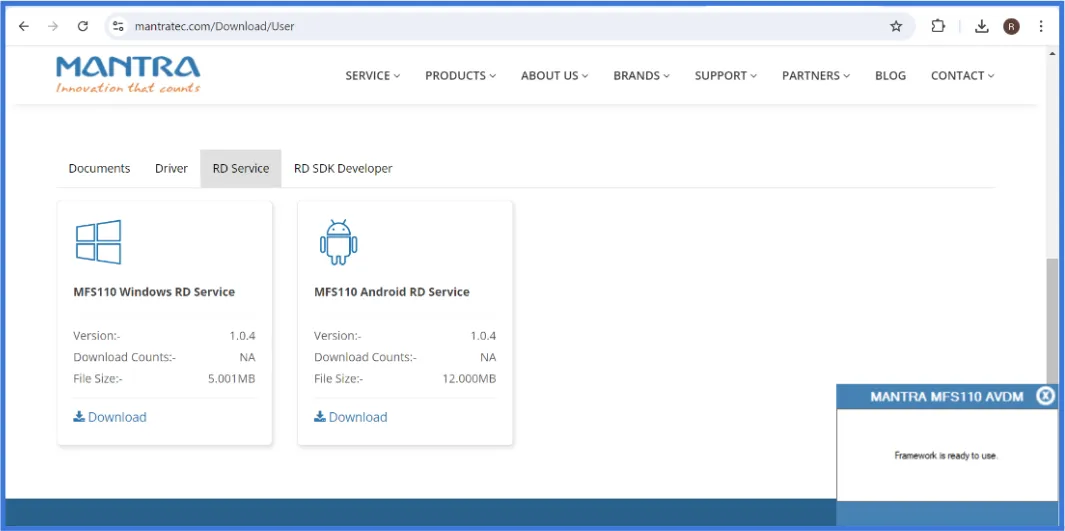This screenshot has height=531, width=1065.
Task: Click the 12.000MB file size value
Action: 469,379
